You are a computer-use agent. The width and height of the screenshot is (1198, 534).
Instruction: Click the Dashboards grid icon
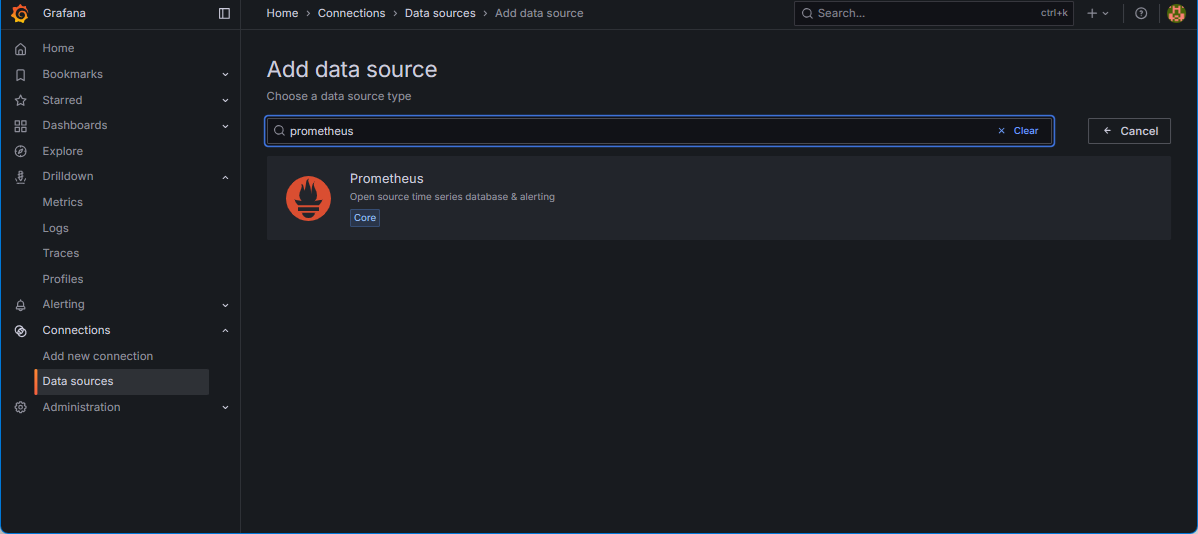[x=20, y=126]
